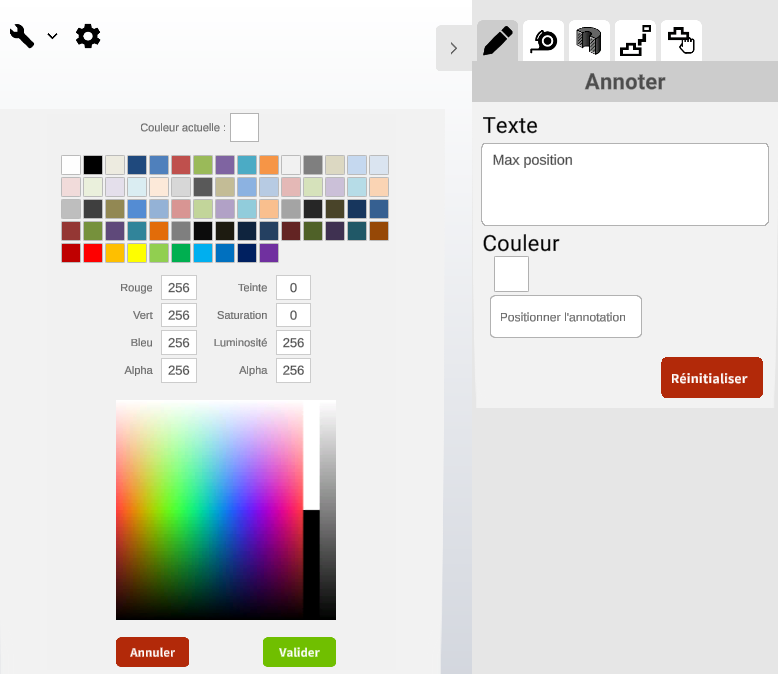
Task: Open settings with the gear icon
Action: click(x=88, y=36)
